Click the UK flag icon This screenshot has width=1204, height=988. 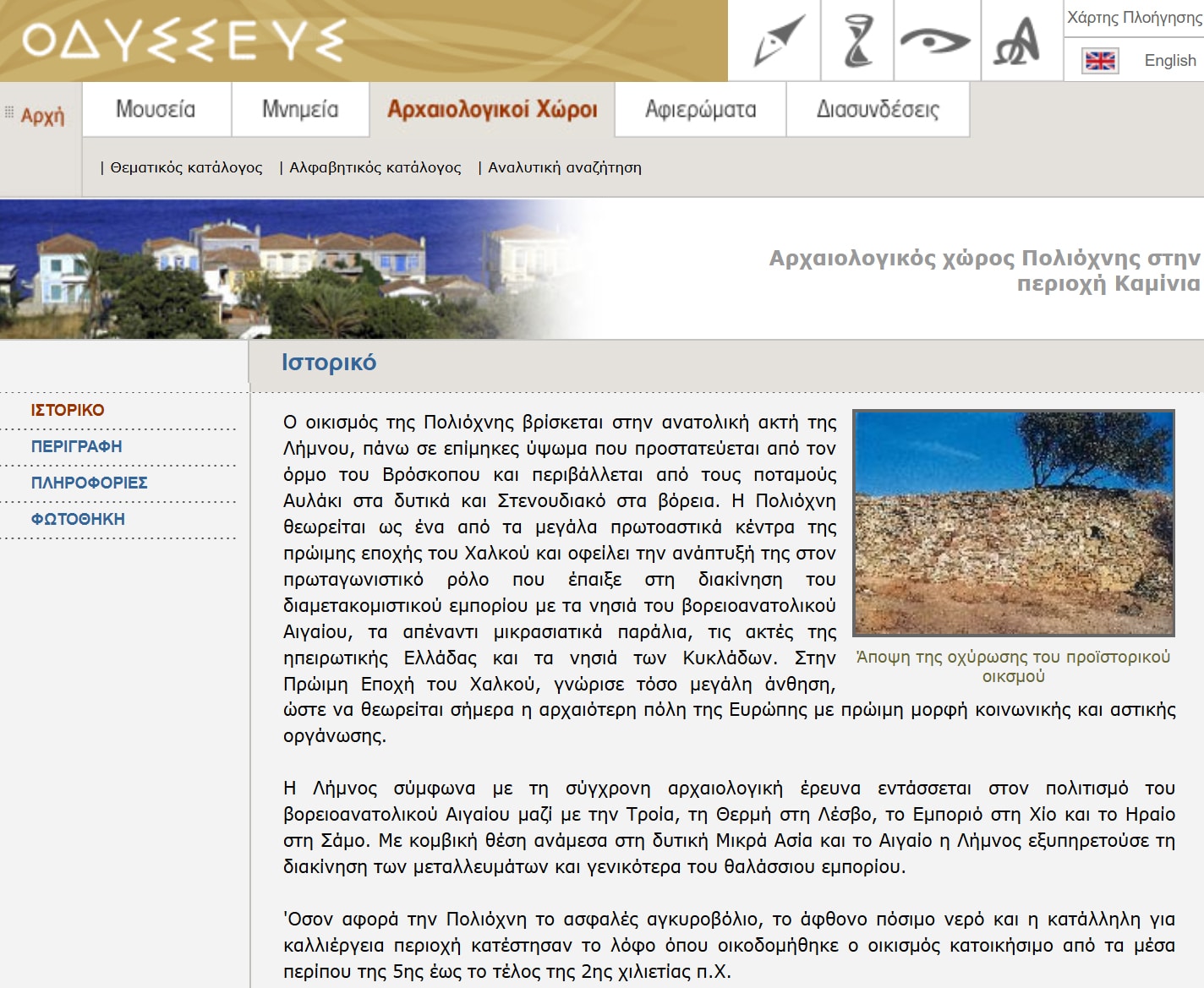[1100, 61]
